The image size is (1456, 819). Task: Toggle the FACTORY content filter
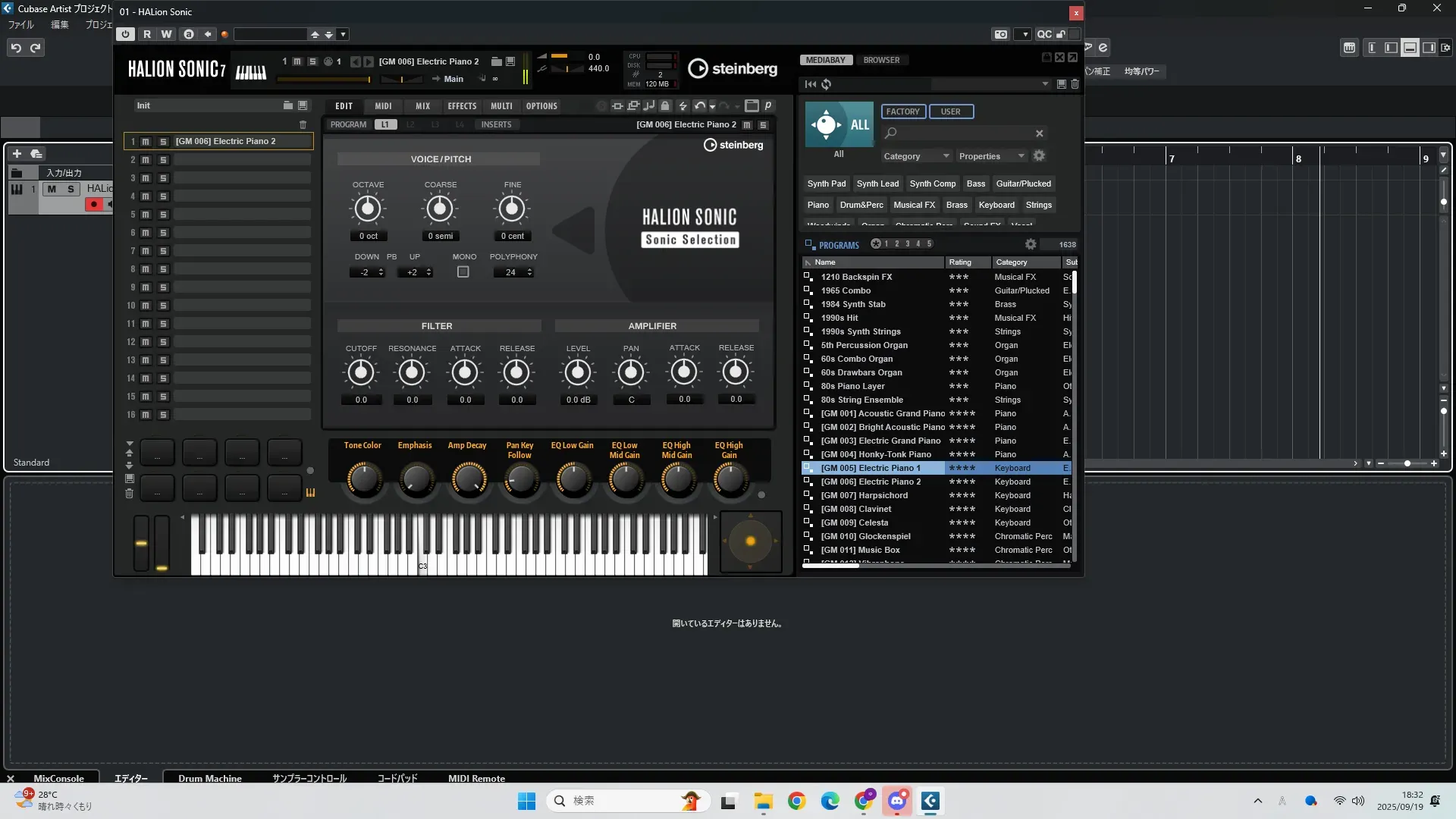902,111
